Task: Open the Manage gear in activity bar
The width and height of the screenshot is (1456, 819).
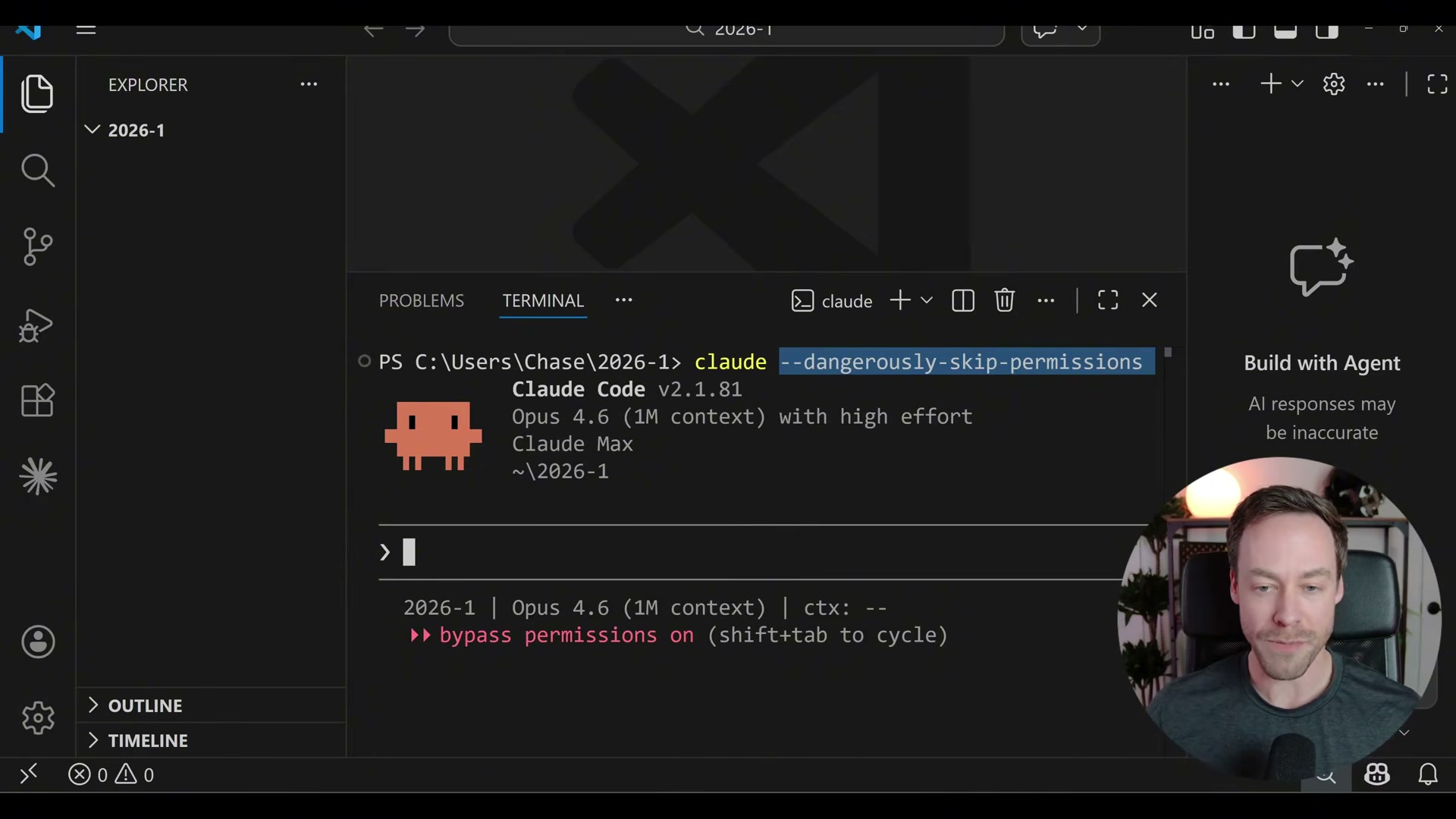Action: coord(38,717)
